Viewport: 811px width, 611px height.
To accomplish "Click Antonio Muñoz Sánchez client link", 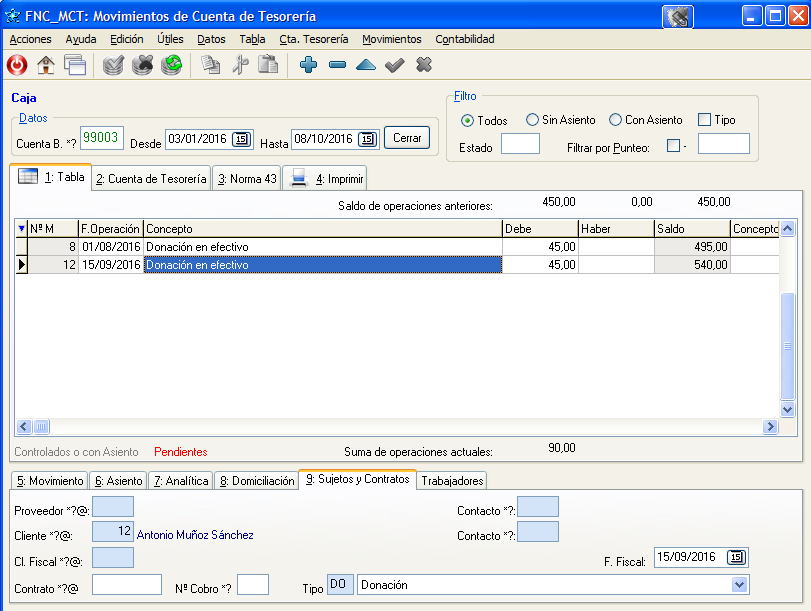I will click(x=195, y=535).
